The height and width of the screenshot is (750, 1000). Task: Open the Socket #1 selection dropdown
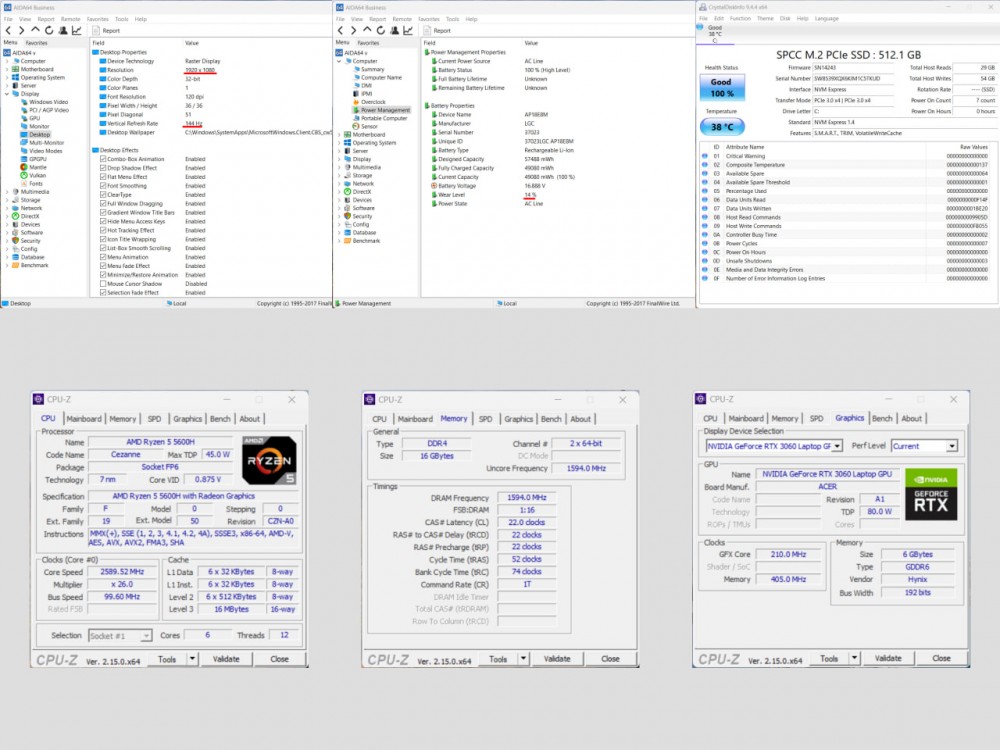click(x=119, y=635)
